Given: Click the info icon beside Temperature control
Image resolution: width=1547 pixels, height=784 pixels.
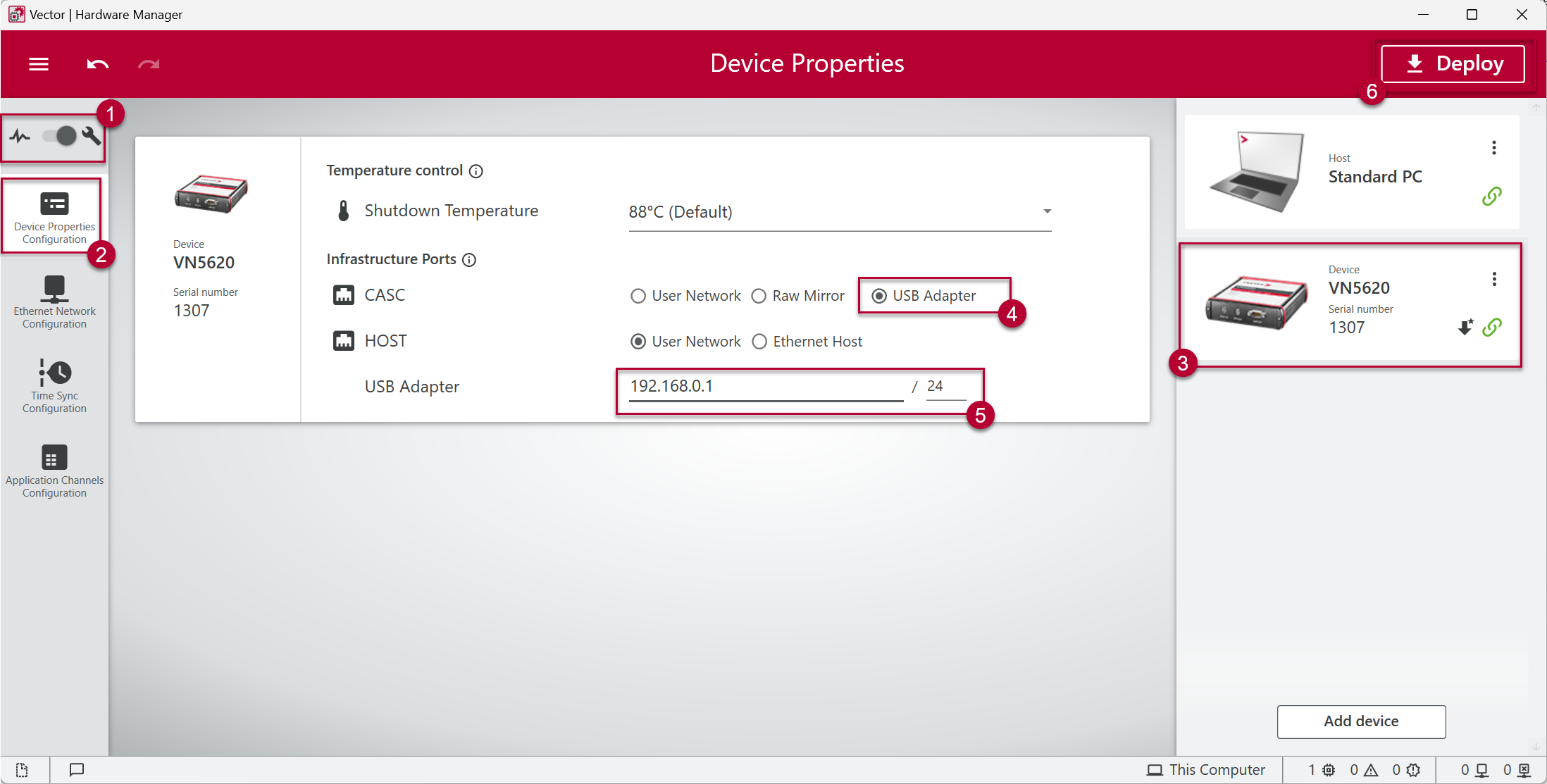Looking at the screenshot, I should [476, 171].
